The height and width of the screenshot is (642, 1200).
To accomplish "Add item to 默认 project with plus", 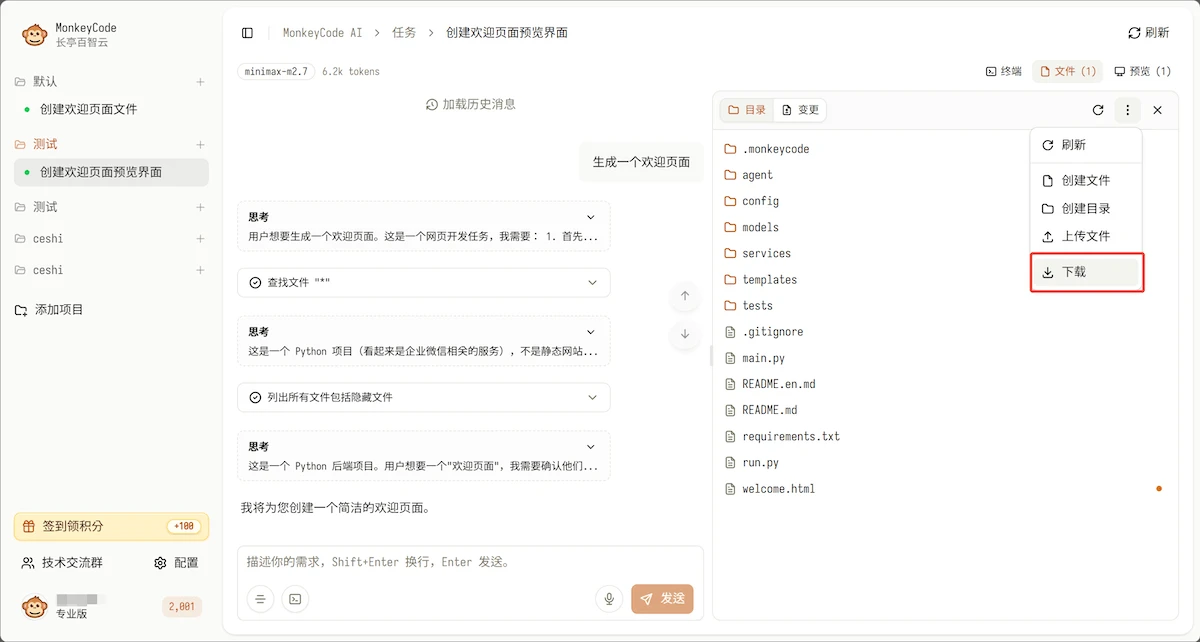I will pyautogui.click(x=200, y=82).
